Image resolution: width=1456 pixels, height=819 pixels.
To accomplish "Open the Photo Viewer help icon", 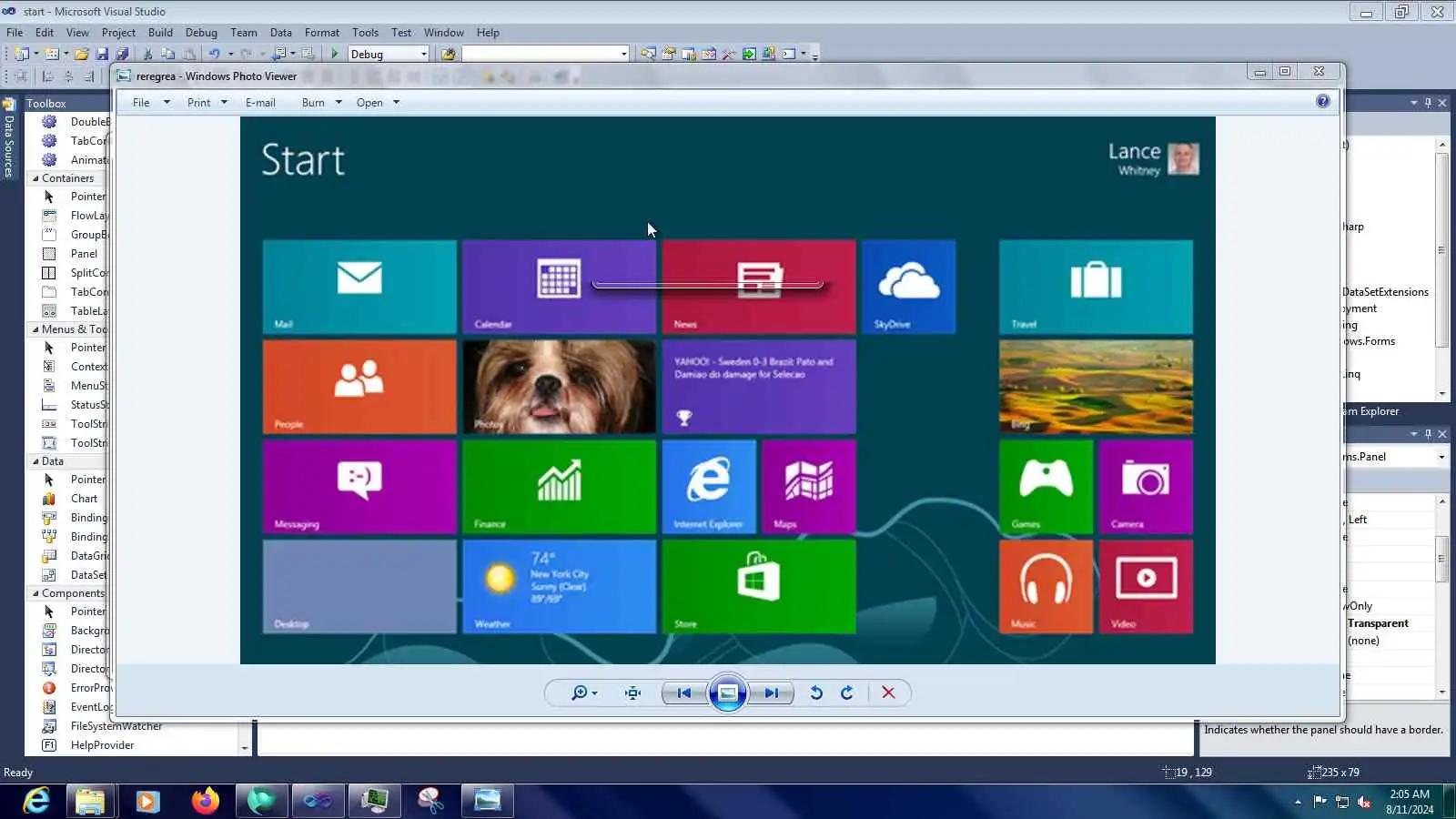I will click(1323, 101).
